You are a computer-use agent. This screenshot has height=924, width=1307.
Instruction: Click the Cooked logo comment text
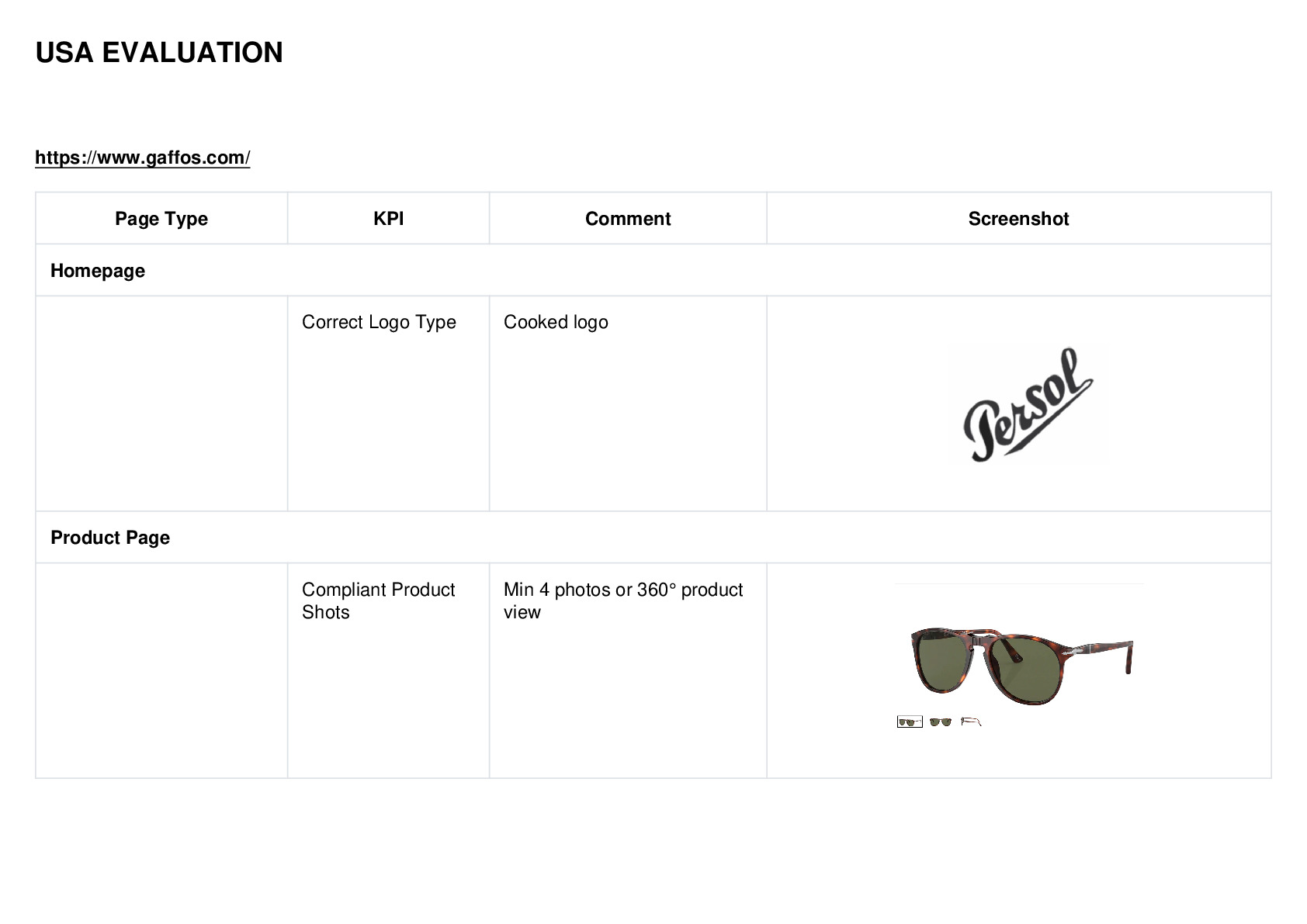point(556,322)
